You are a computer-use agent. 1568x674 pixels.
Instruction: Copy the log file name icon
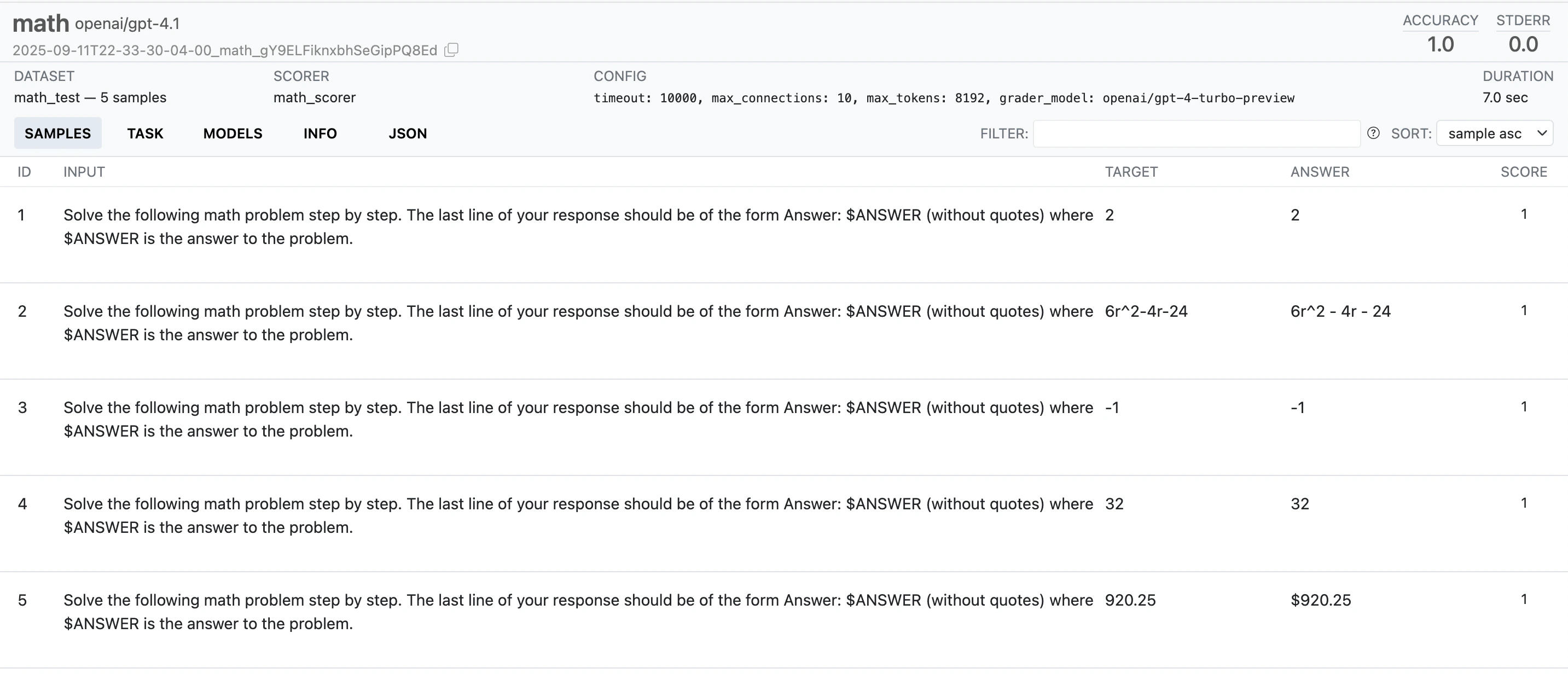tap(451, 50)
